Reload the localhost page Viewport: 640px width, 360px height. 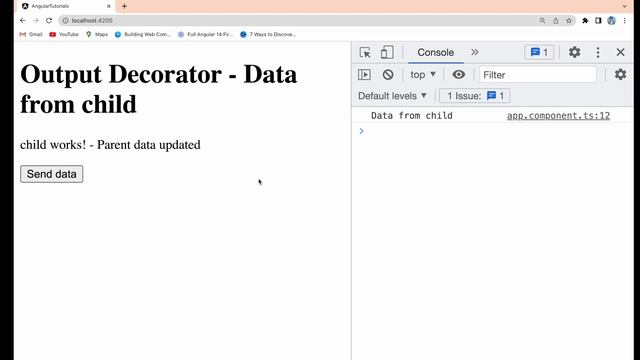(x=49, y=20)
